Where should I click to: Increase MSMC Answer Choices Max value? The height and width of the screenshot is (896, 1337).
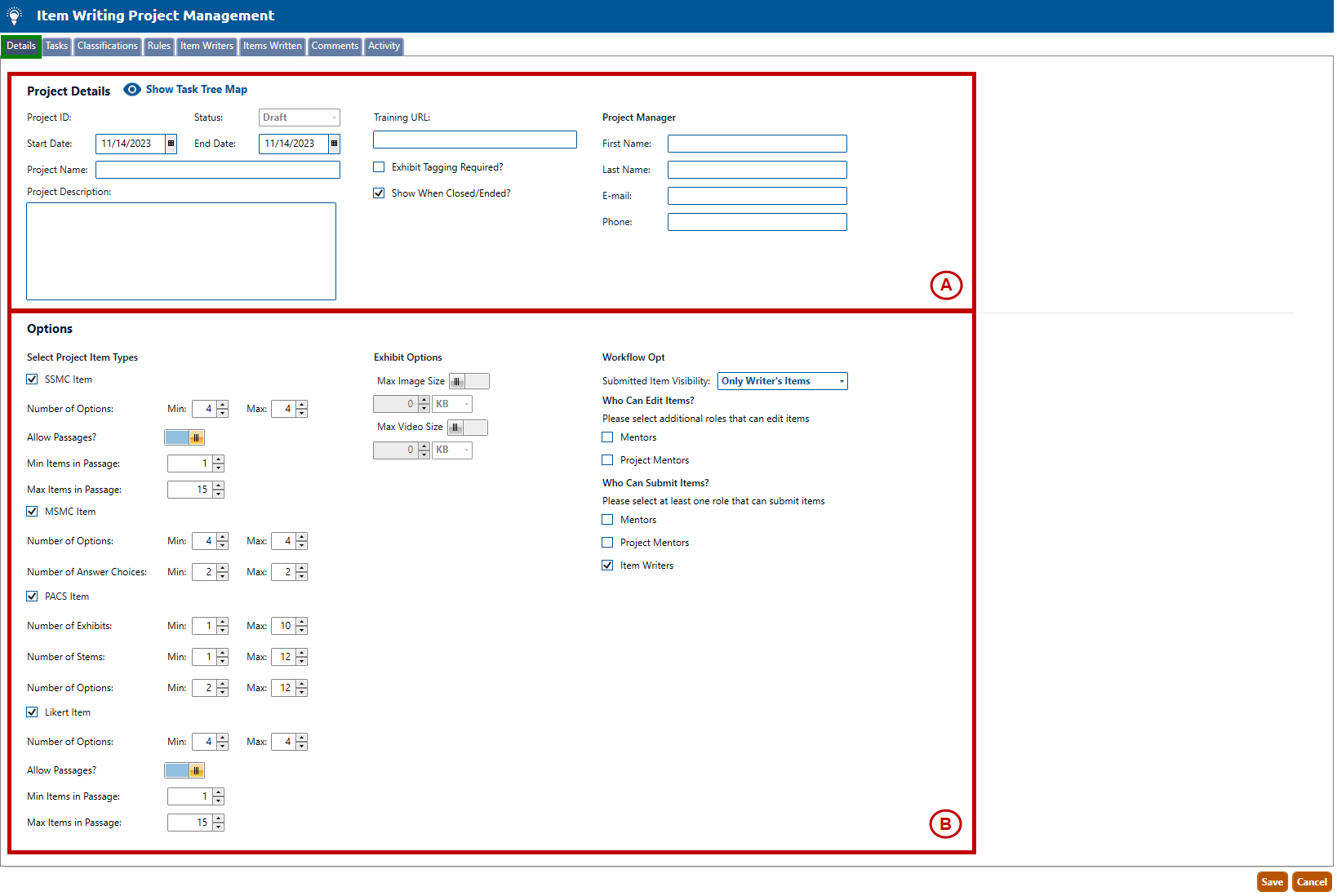pyautogui.click(x=302, y=568)
